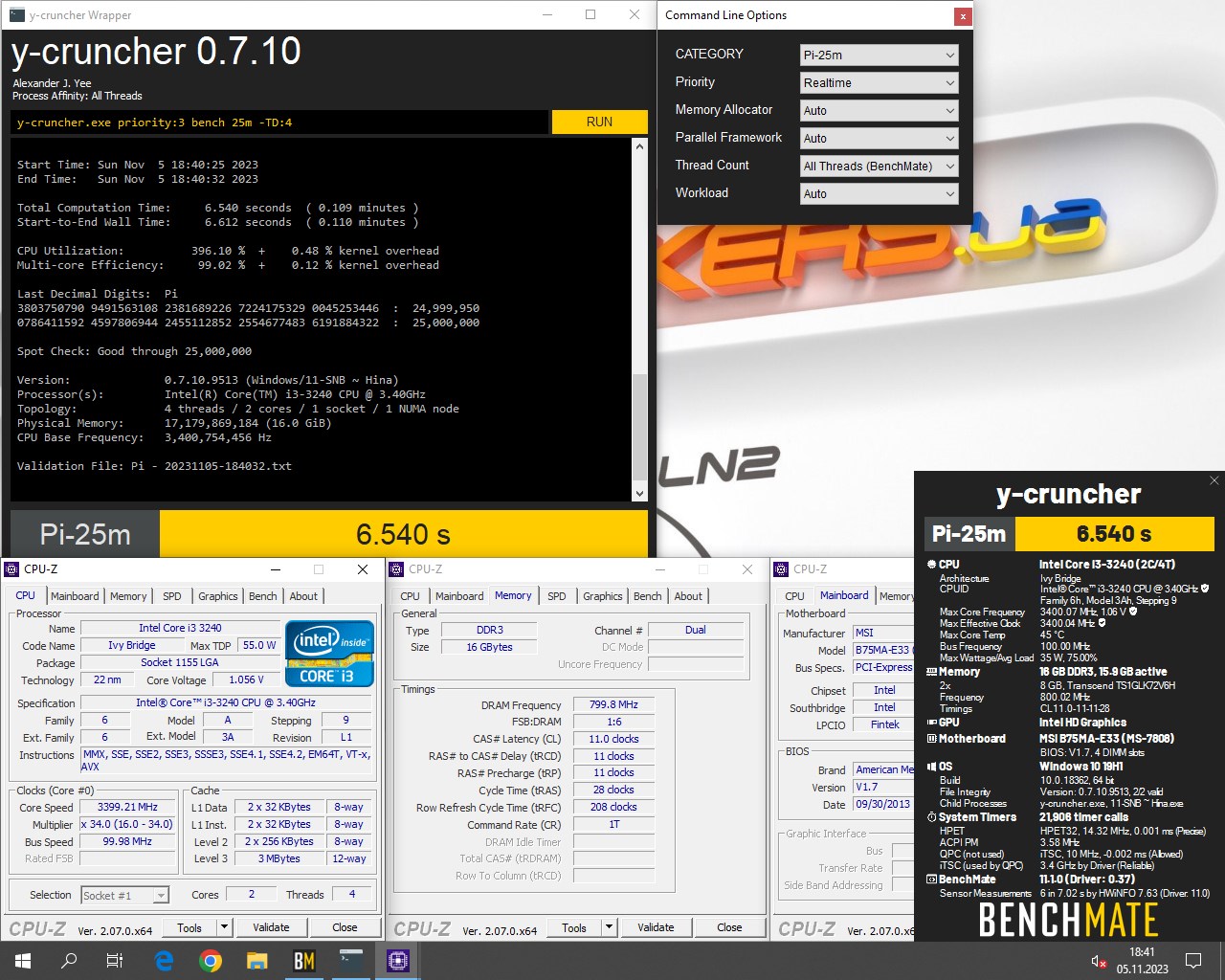Image resolution: width=1225 pixels, height=980 pixels.
Task: Select CPU tab in the Mainboard CPU-Z window
Action: pos(794,596)
